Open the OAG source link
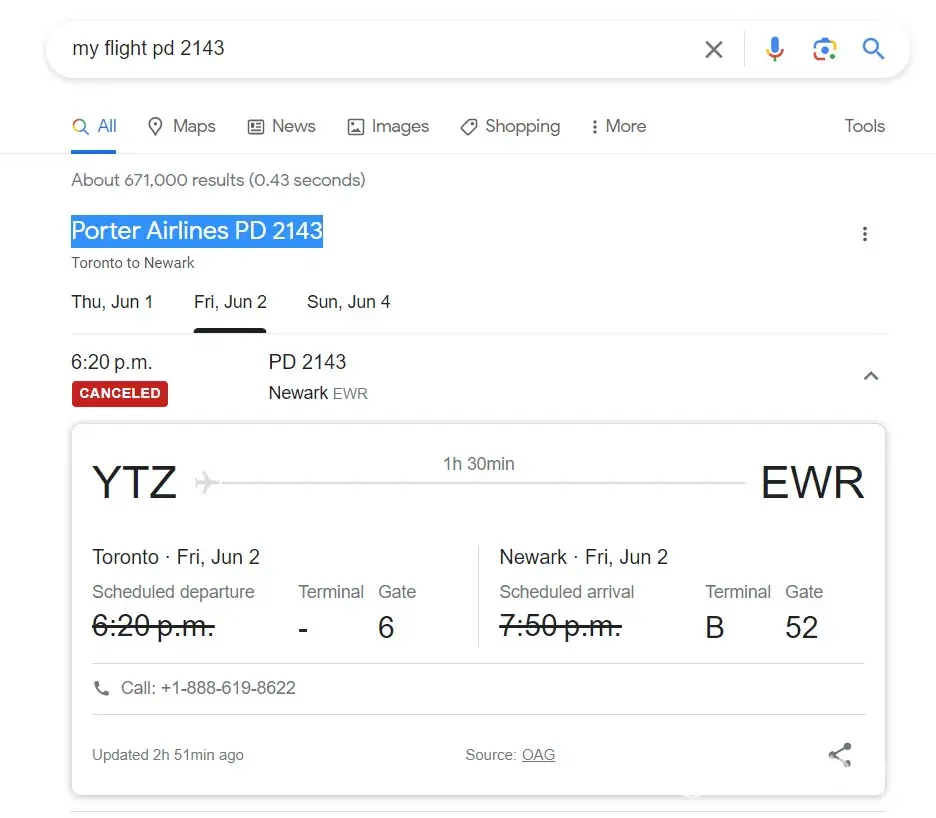 click(x=538, y=755)
